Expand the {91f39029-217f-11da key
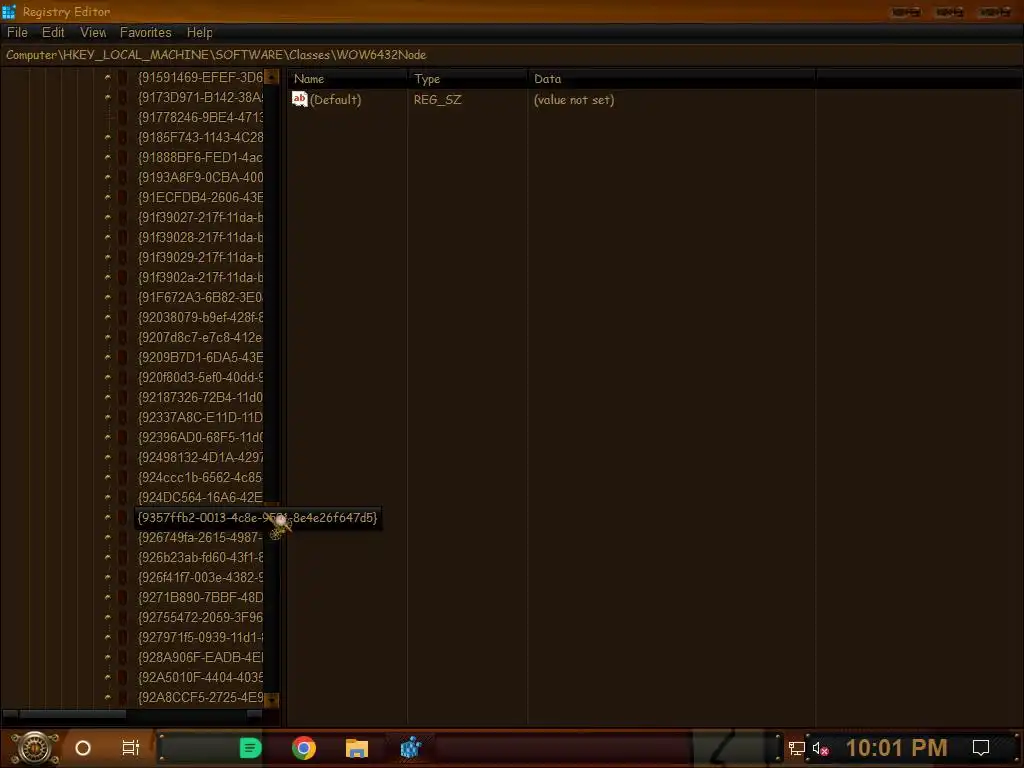 pyautogui.click(x=108, y=257)
